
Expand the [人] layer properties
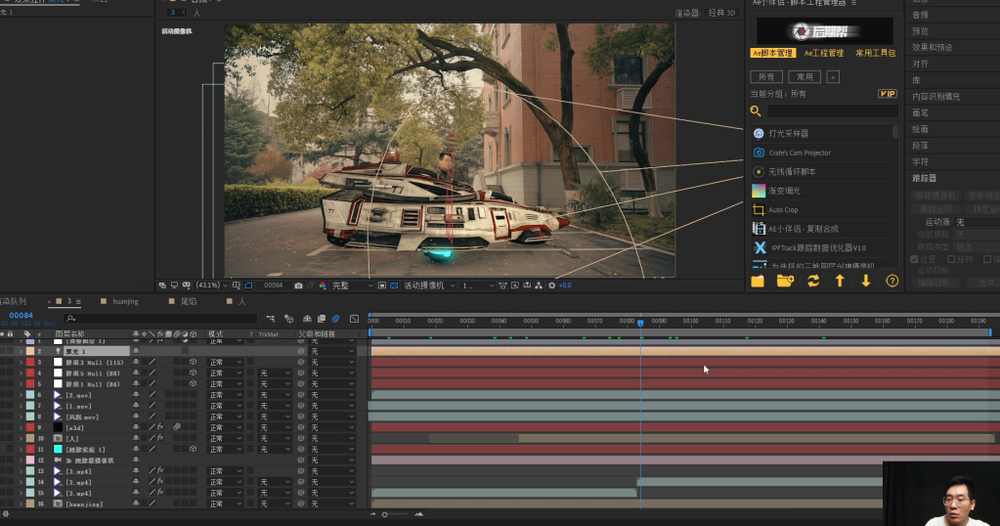[x=20, y=438]
